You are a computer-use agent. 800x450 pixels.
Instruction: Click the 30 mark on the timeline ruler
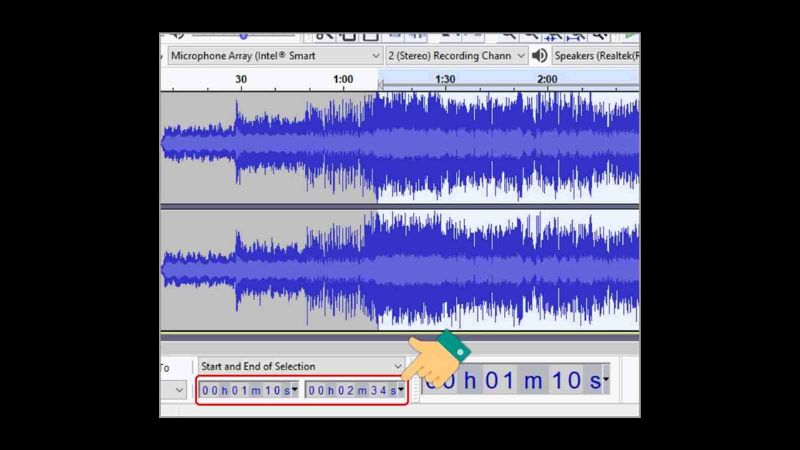[241, 80]
